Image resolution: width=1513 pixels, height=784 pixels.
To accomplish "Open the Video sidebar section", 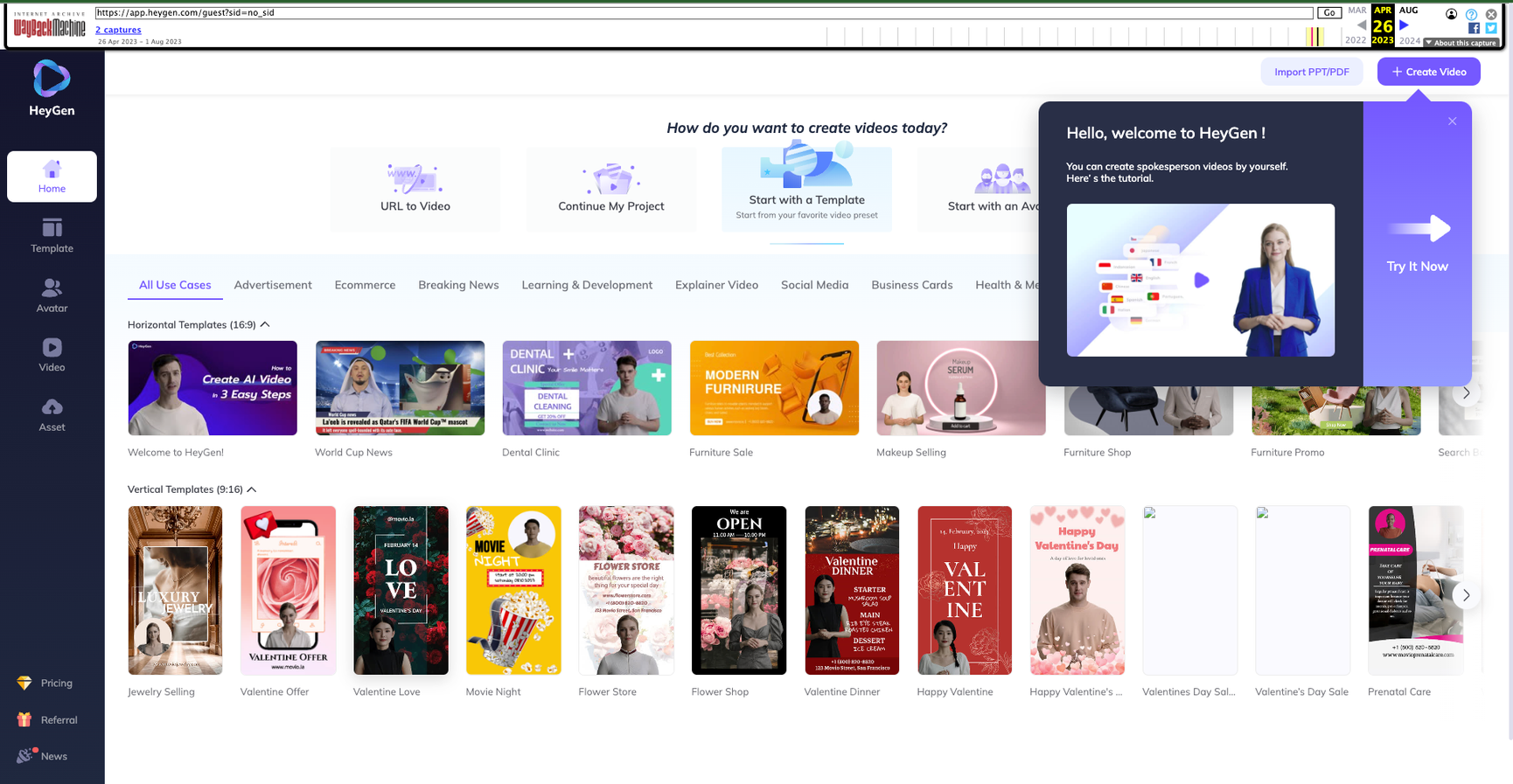I will [52, 355].
